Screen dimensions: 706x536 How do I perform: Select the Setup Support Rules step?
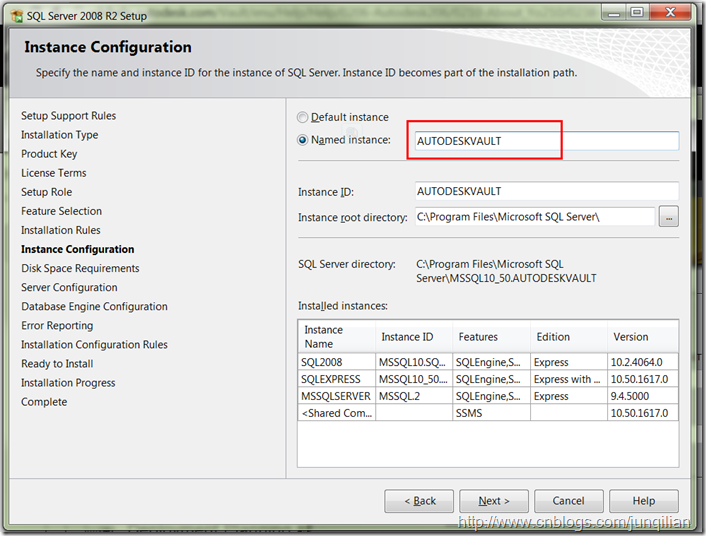(68, 116)
